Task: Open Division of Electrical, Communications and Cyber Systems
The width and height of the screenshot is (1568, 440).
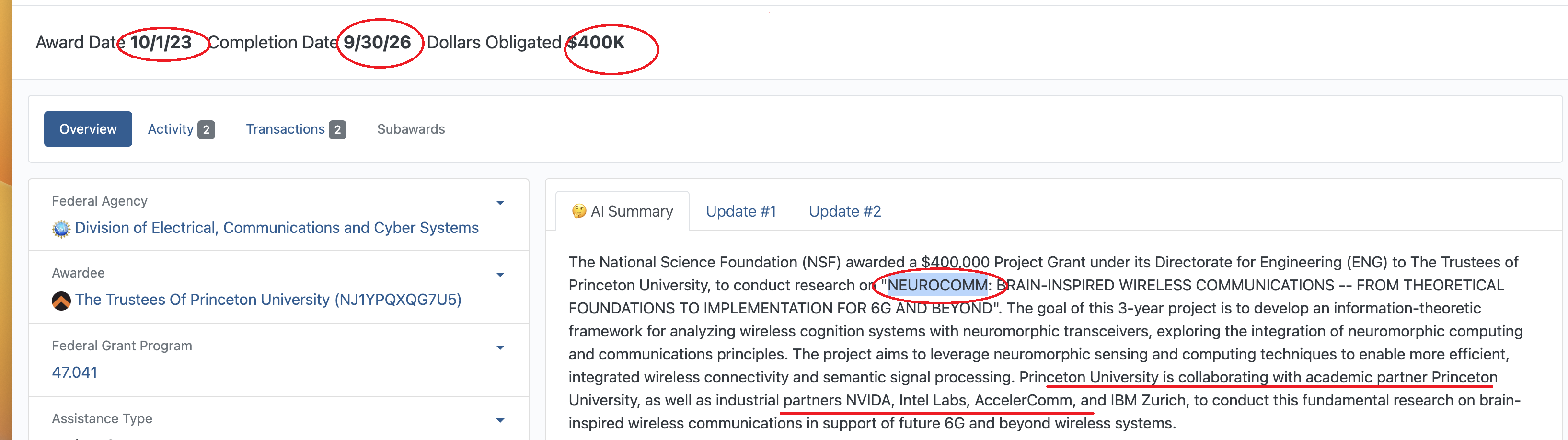Action: point(277,228)
